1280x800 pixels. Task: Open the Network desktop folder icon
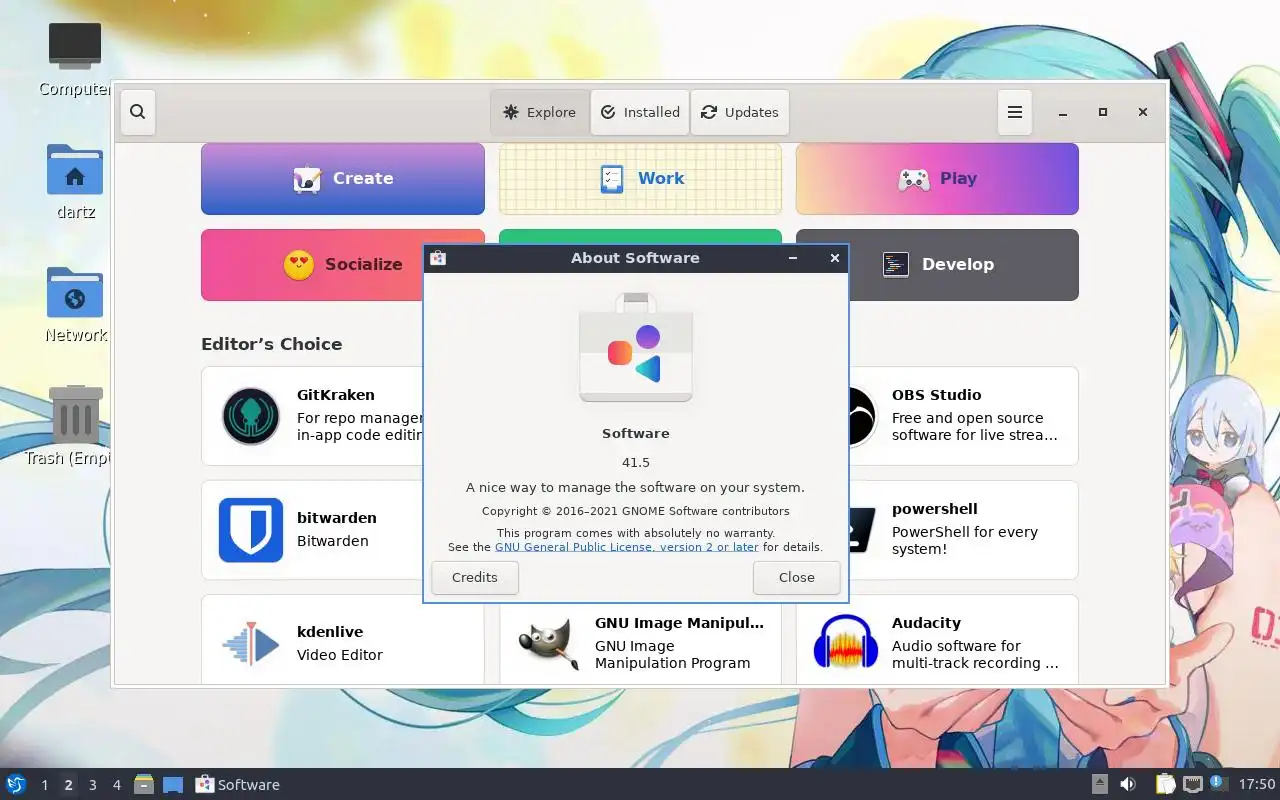(x=75, y=293)
